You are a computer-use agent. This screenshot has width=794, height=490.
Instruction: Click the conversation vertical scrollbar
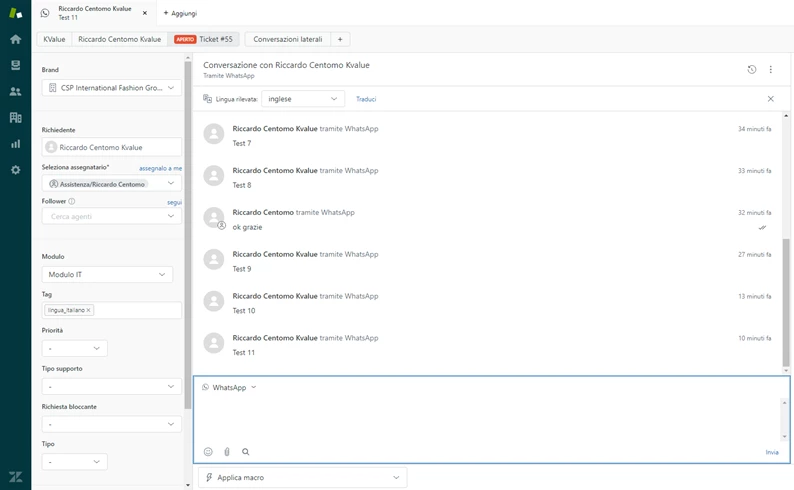tap(785, 302)
